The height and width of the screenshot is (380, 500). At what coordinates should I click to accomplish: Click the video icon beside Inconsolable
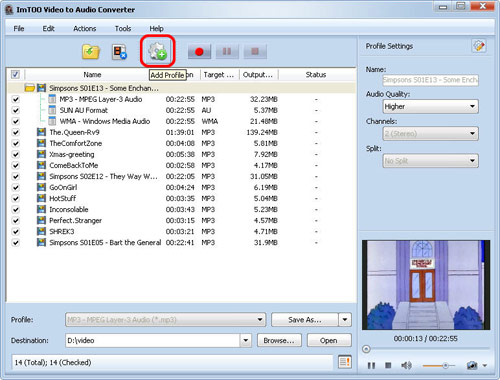pyautogui.click(x=41, y=209)
